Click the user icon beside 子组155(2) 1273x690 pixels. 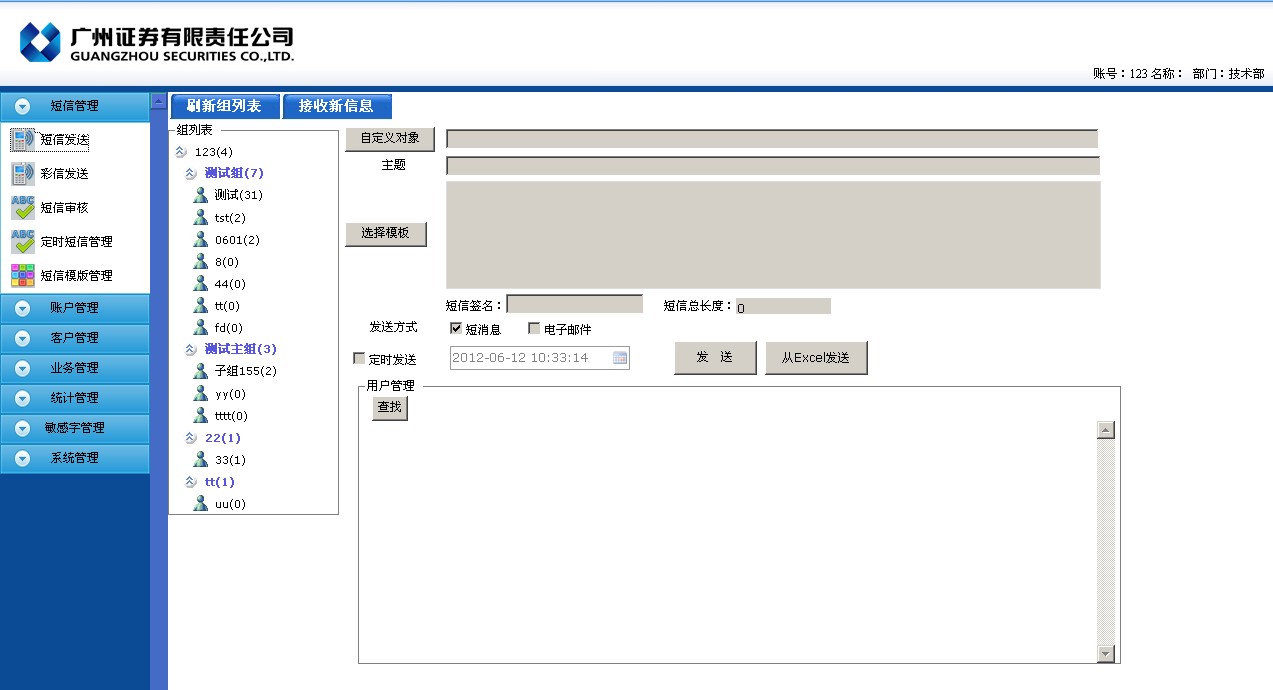201,370
